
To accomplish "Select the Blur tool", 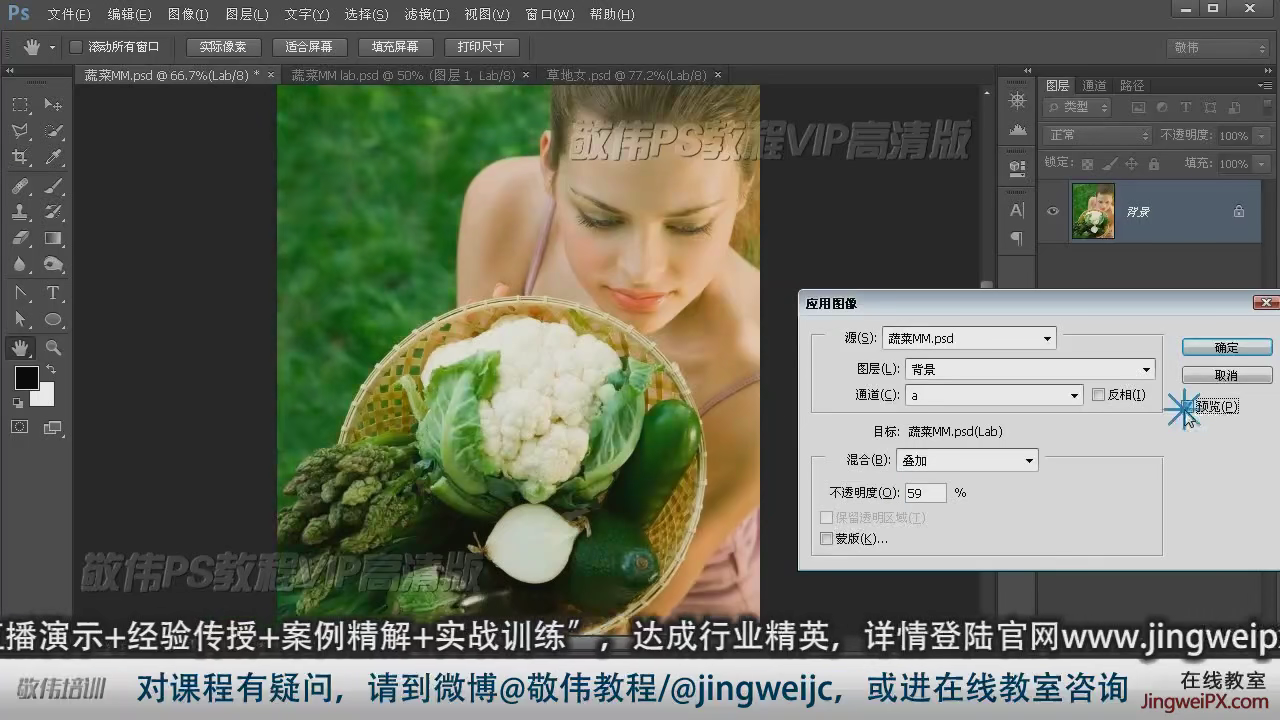I will pyautogui.click(x=20, y=265).
